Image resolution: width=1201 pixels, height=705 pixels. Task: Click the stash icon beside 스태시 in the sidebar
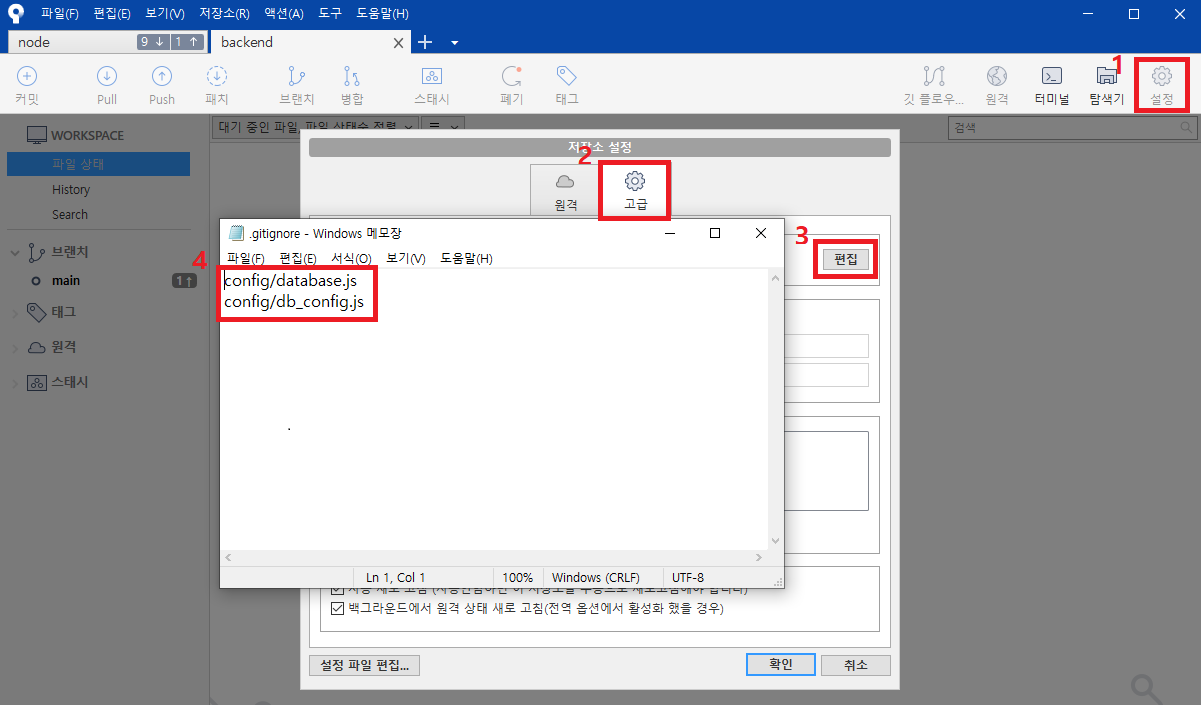click(37, 383)
